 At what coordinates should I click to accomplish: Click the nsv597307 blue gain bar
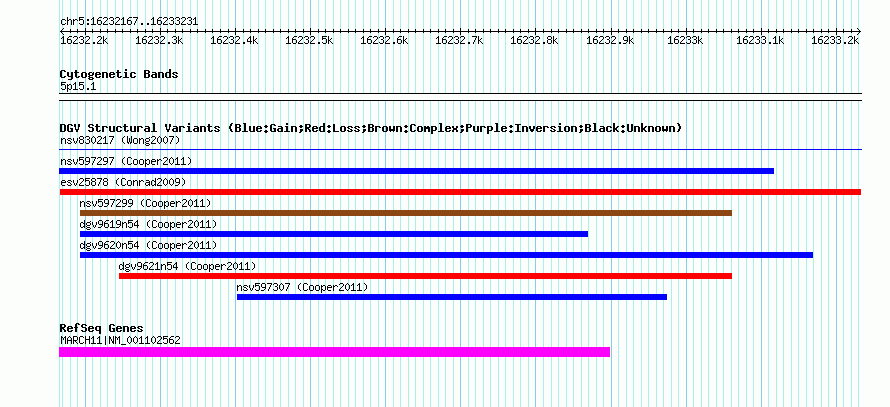[452, 297]
